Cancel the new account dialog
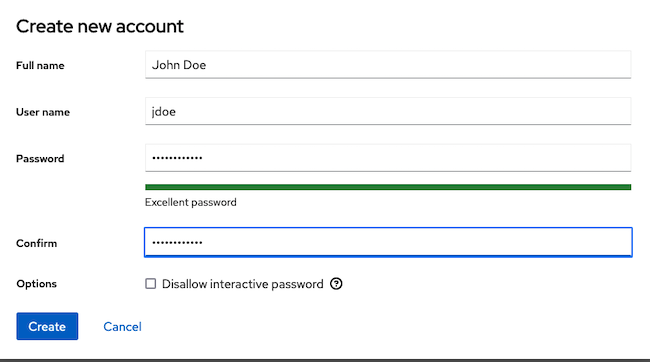Image resolution: width=650 pixels, height=362 pixels. pos(122,327)
